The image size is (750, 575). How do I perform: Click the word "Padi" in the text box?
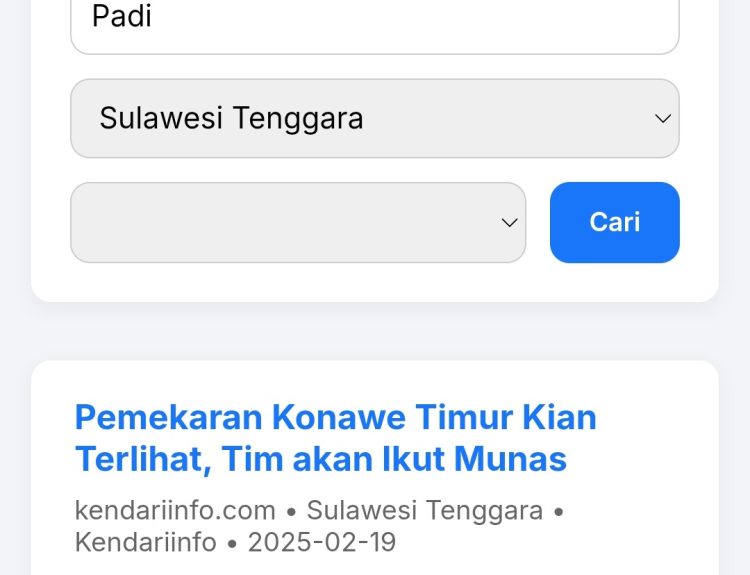point(122,17)
